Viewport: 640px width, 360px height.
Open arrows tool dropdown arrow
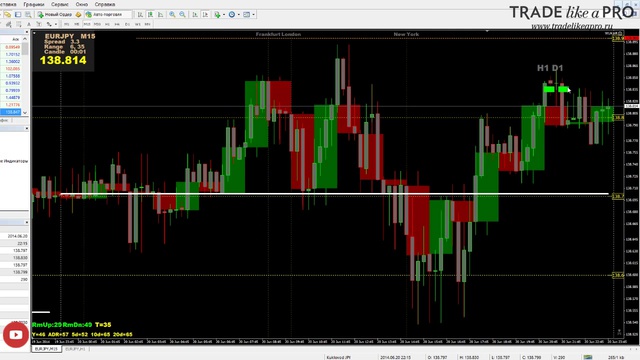(56, 24)
